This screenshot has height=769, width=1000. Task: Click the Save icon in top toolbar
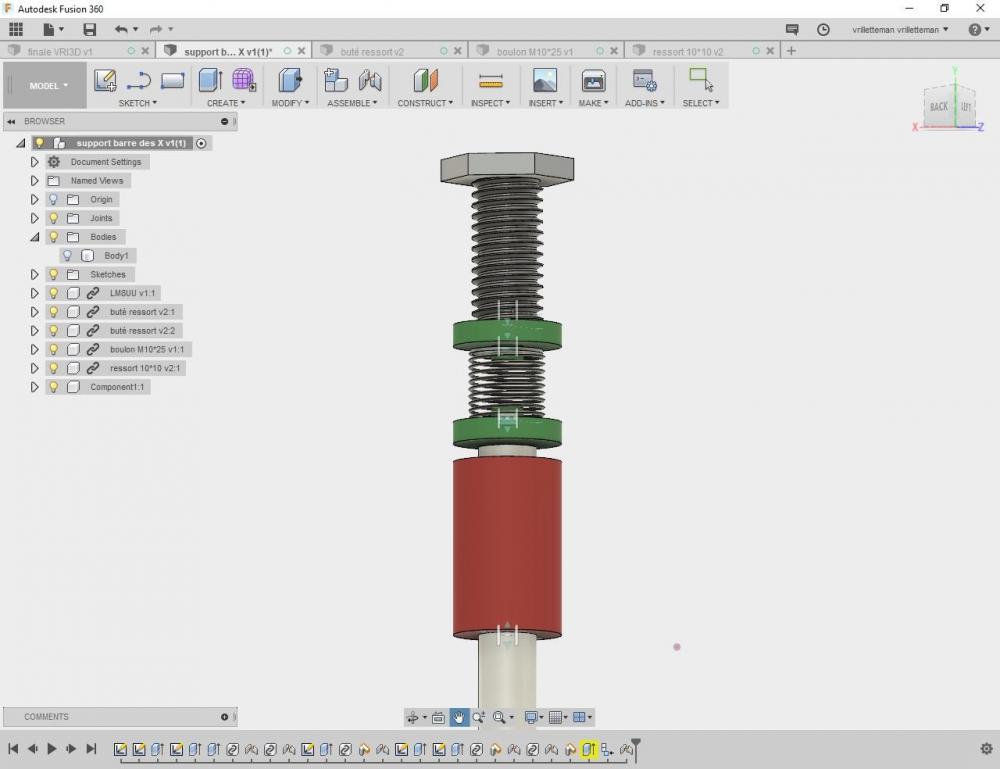(90, 29)
